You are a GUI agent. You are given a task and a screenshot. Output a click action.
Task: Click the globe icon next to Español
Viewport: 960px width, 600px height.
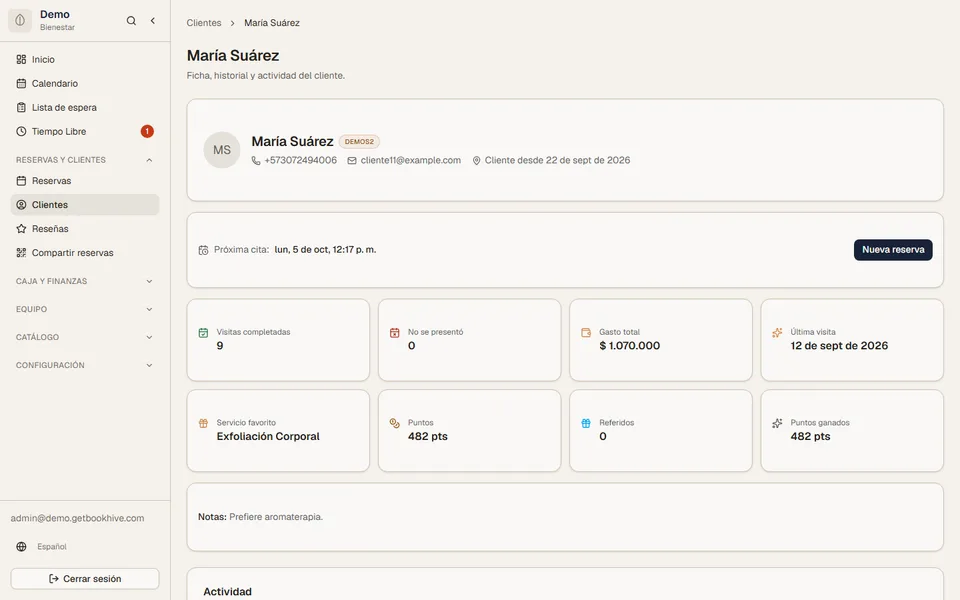coord(21,546)
